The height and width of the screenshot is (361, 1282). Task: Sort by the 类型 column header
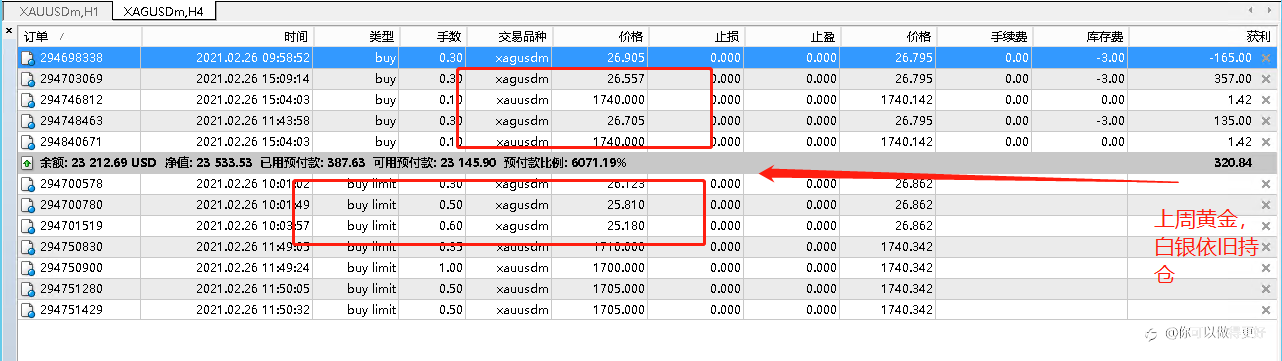[x=357, y=36]
